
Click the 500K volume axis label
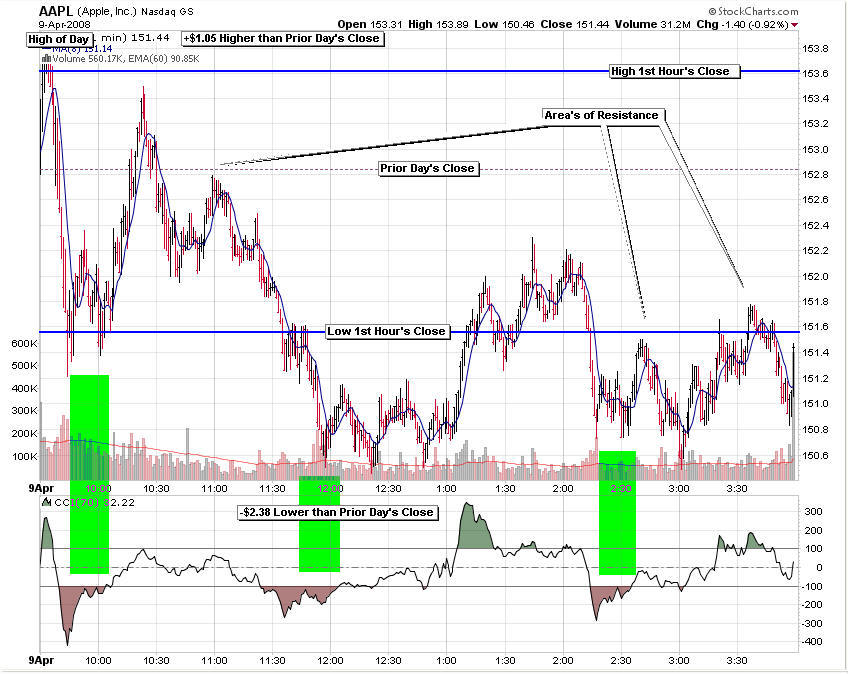24,366
